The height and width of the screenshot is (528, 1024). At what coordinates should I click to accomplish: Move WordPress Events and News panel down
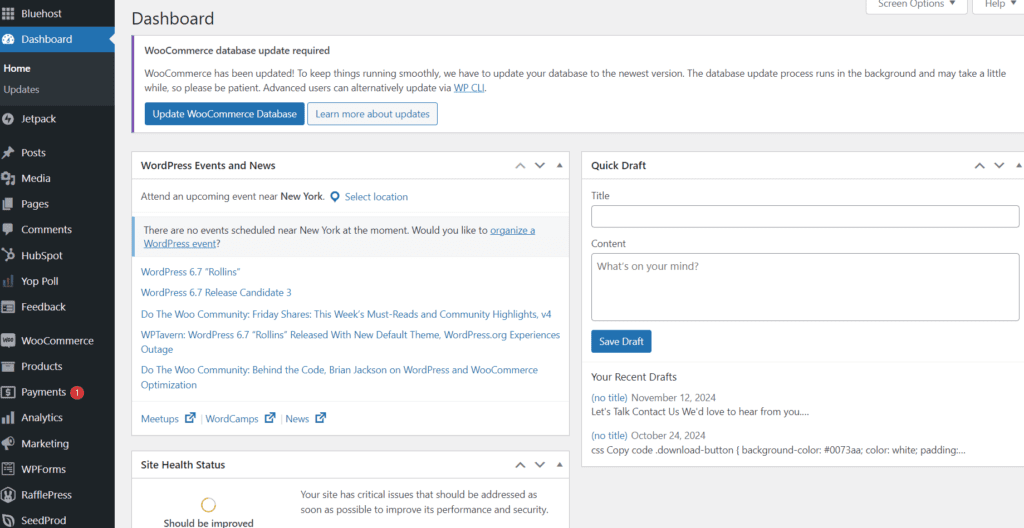[x=540, y=165]
